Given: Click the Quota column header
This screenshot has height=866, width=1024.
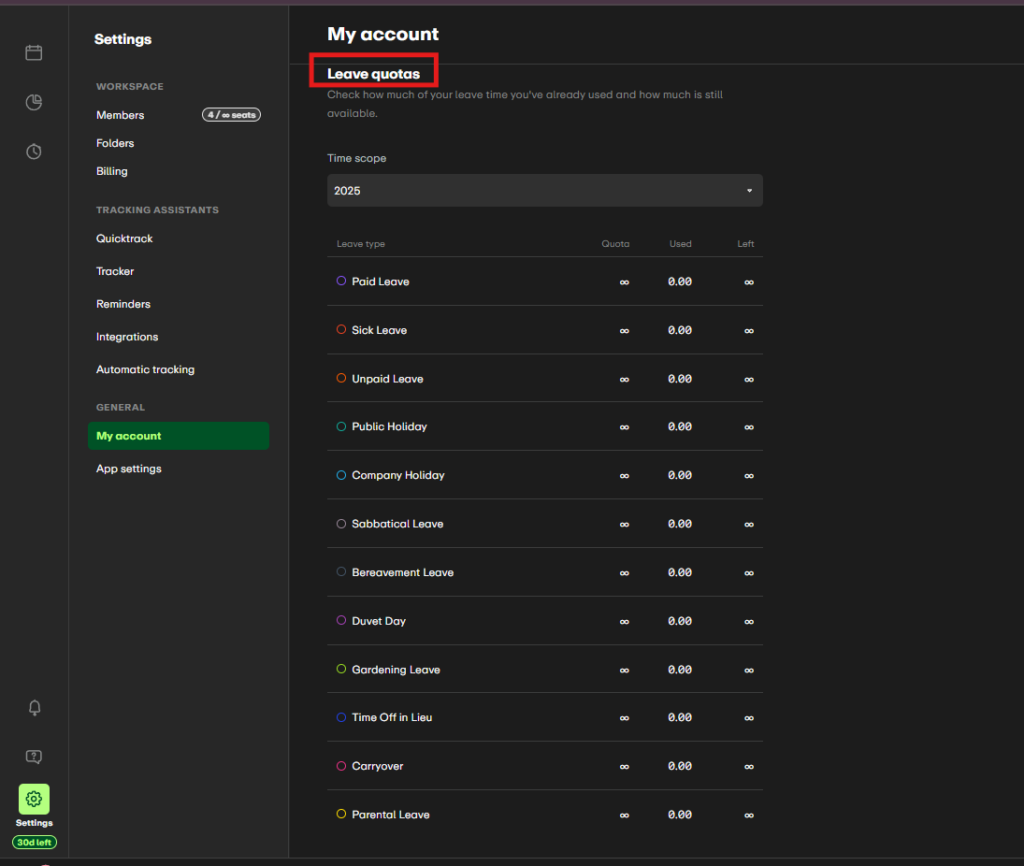Looking at the screenshot, I should [615, 244].
